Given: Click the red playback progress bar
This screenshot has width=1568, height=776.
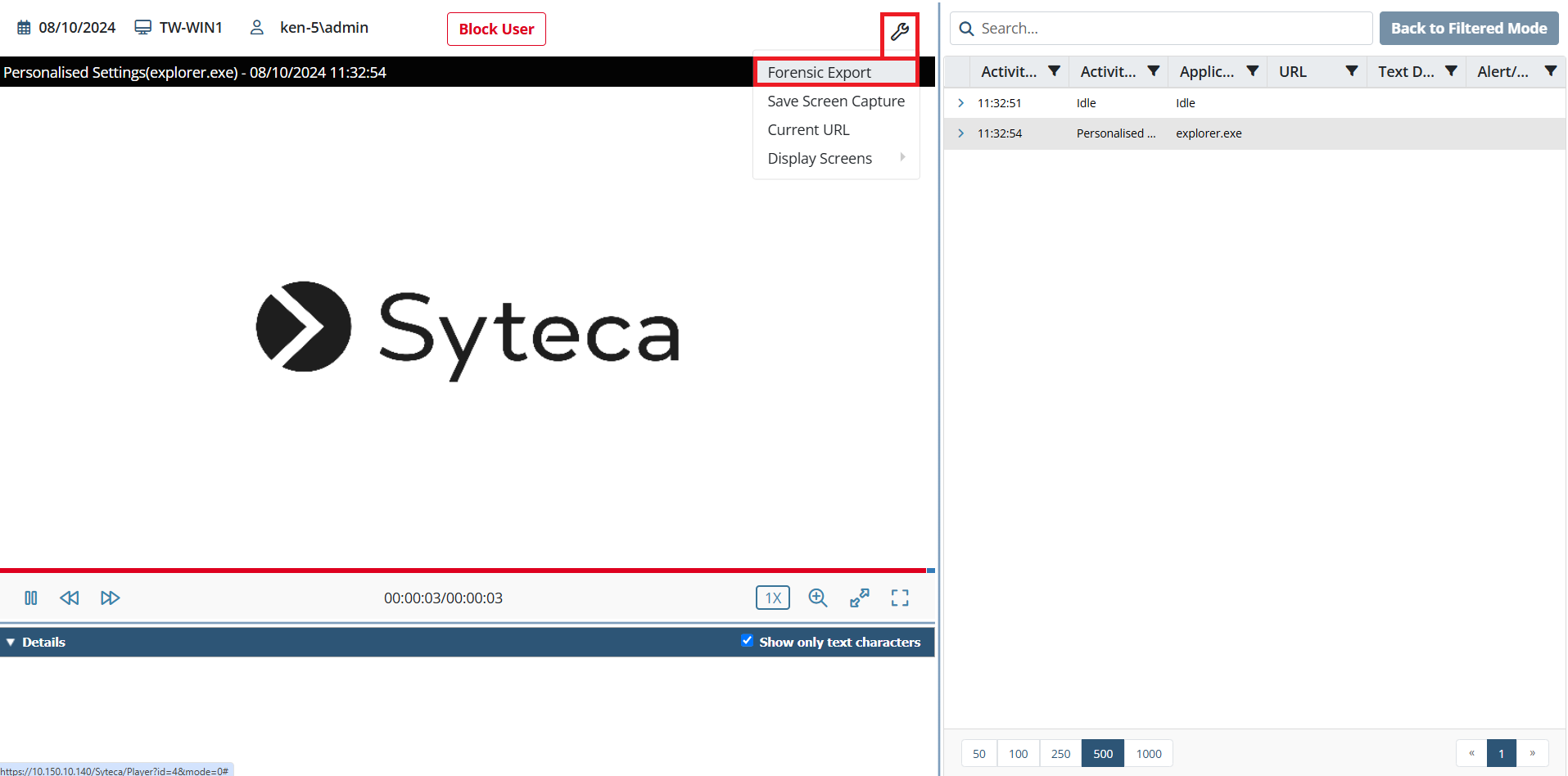Looking at the screenshot, I should pyautogui.click(x=463, y=570).
